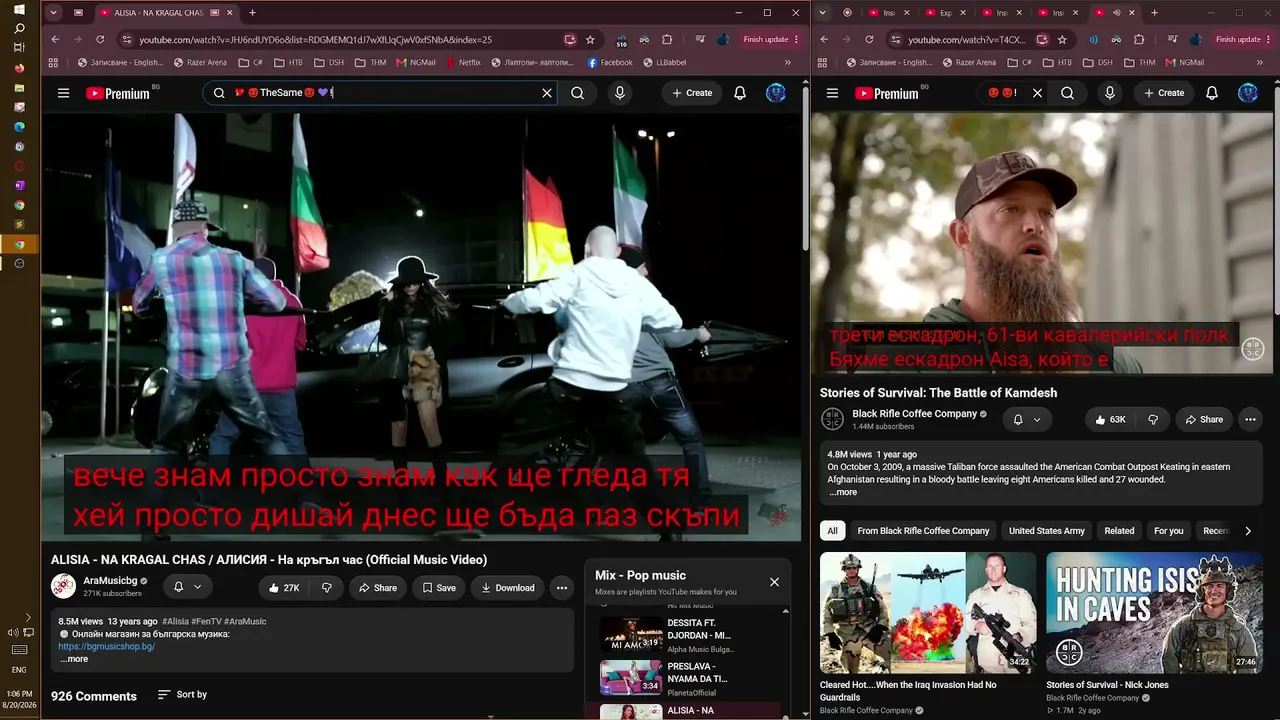Save the ALISIA video to a playlist
The height and width of the screenshot is (720, 1280).
[439, 588]
